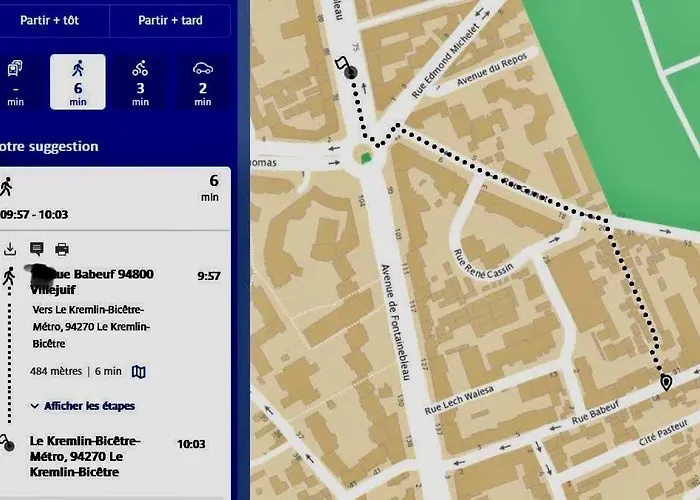Download the itinerary with the download icon
700x500 pixels.
point(10,249)
